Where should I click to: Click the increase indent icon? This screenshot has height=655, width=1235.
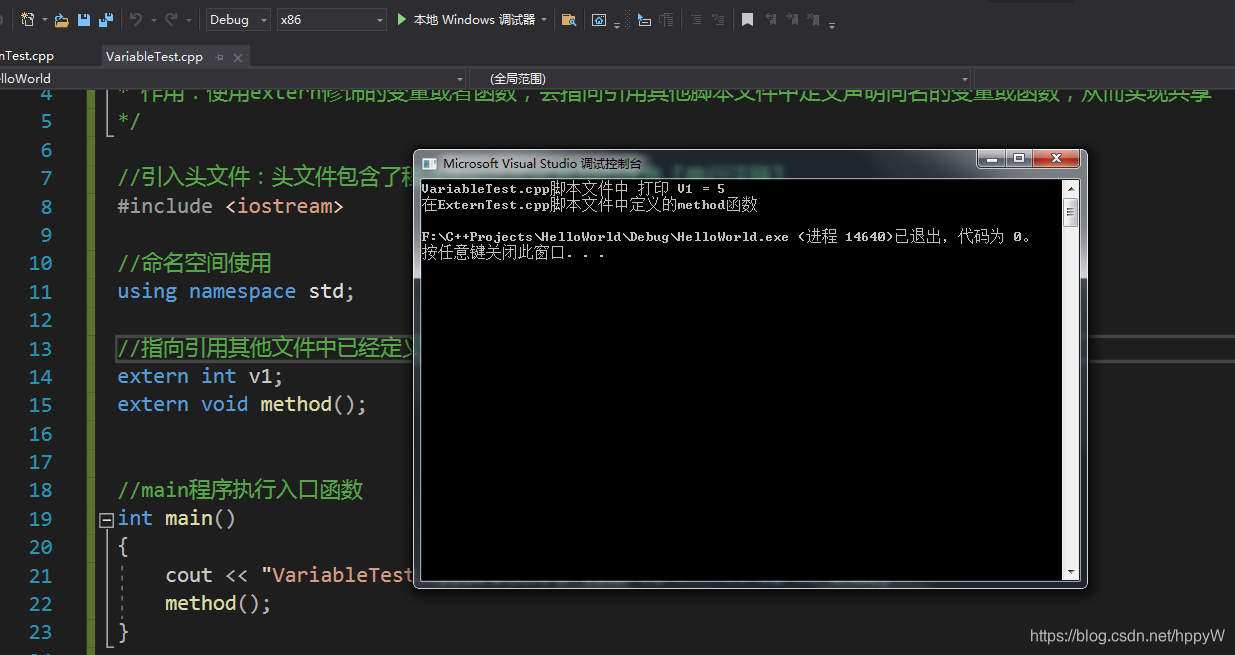718,19
